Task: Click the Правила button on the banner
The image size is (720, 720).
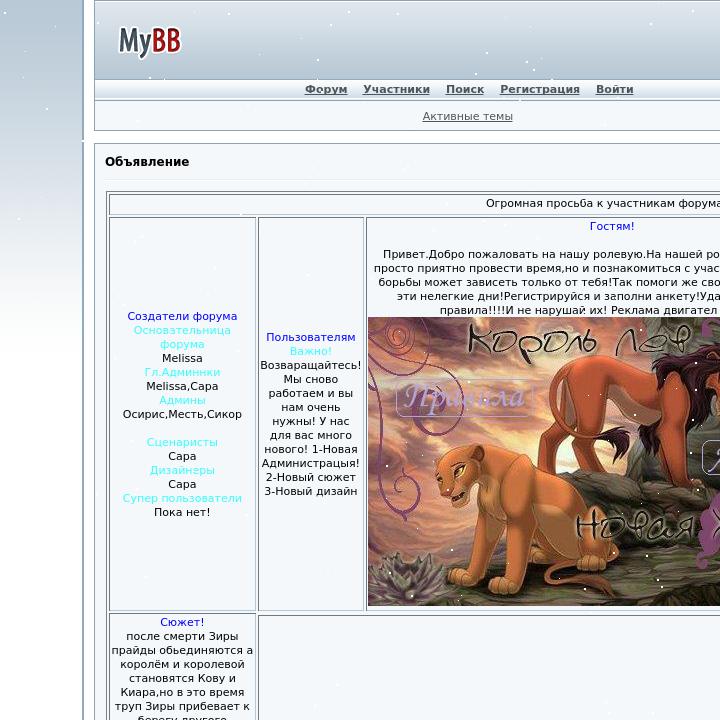Action: tap(464, 397)
